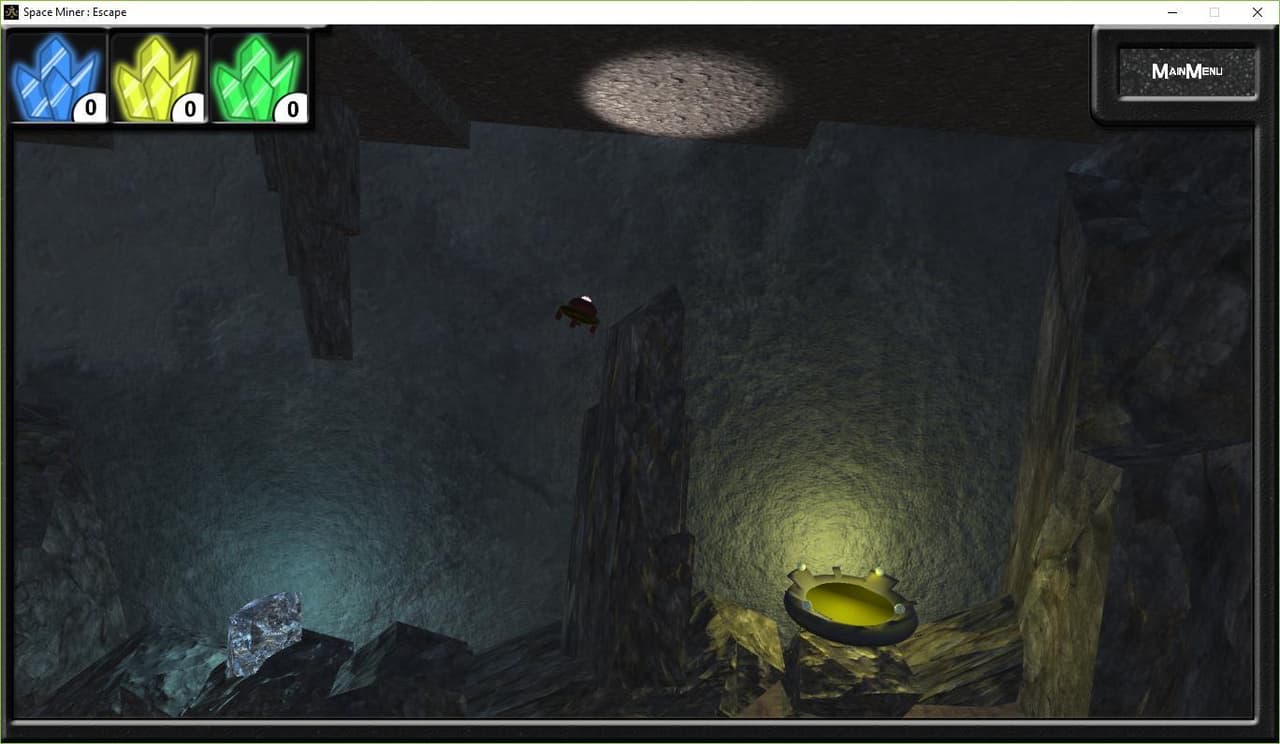
Task: Click the red mining ship
Action: pos(578,312)
